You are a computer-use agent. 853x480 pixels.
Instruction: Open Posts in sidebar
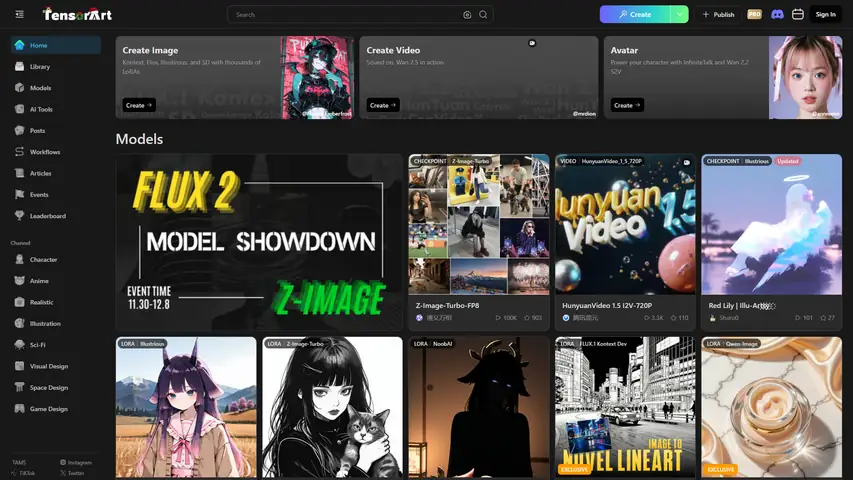click(55, 131)
